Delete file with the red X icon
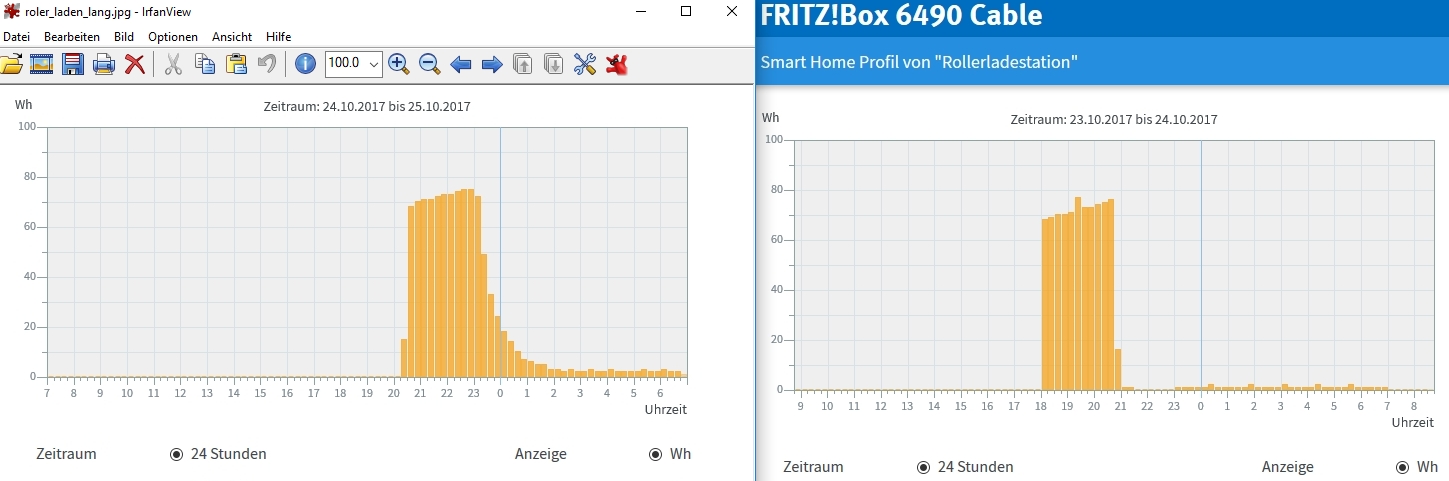The width and height of the screenshot is (1449, 481). [134, 65]
